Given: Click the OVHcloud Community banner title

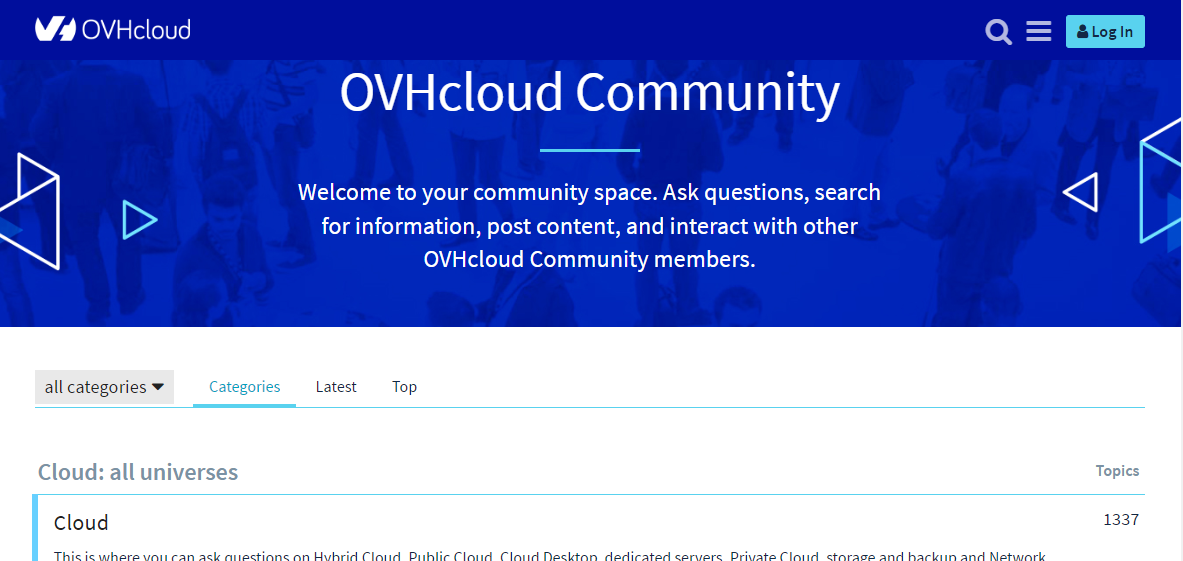Looking at the screenshot, I should tap(589, 93).
